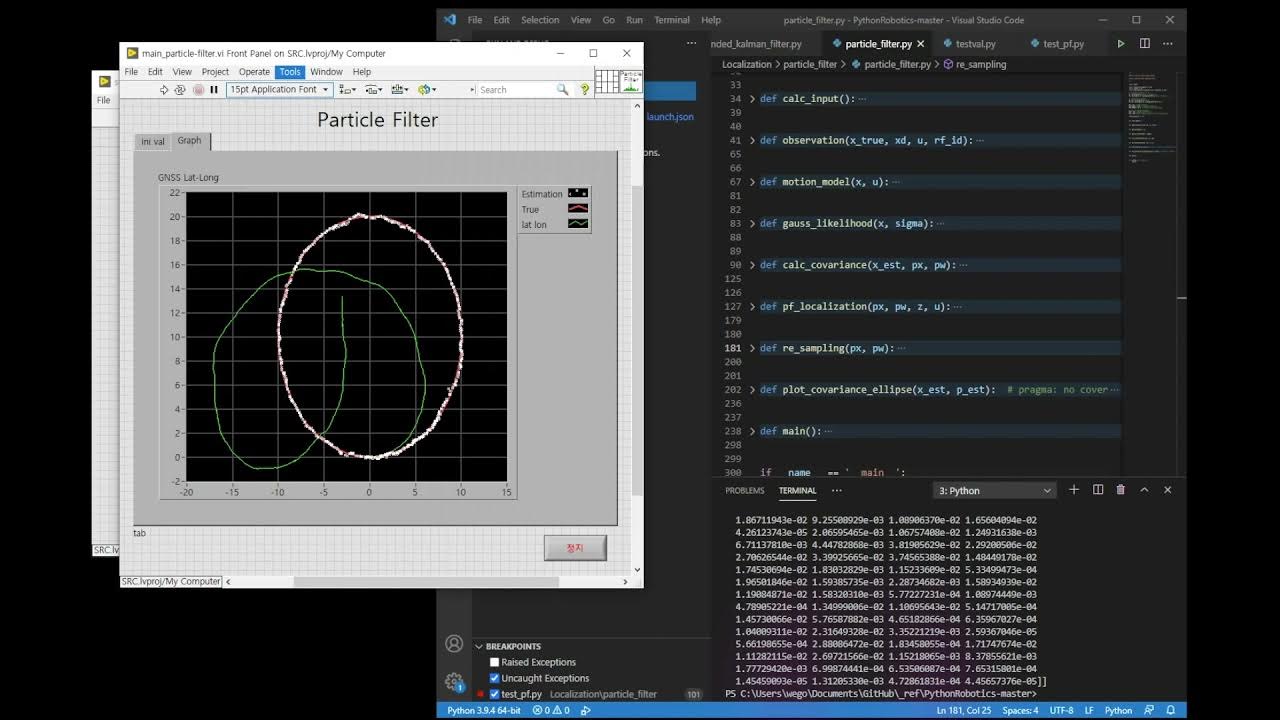Open the Reorder objects tool icon
1280x720 pixels.
pyautogui.click(x=423, y=89)
